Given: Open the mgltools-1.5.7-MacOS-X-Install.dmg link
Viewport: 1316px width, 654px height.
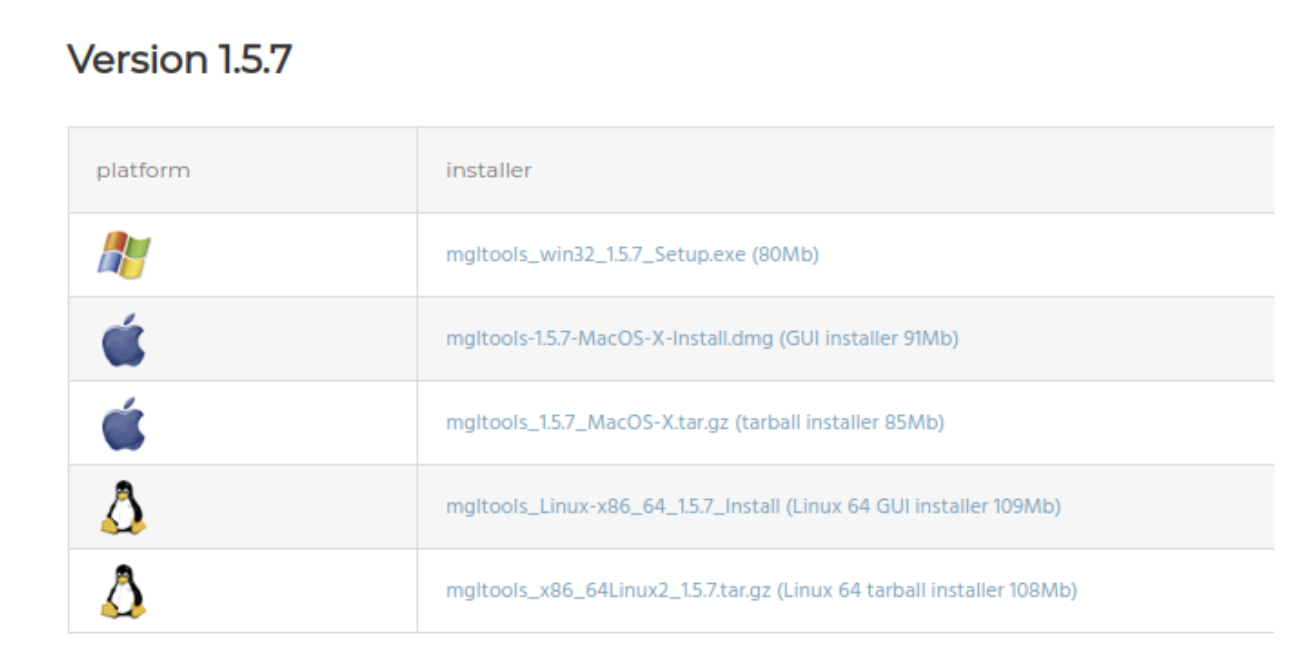Looking at the screenshot, I should click(609, 339).
